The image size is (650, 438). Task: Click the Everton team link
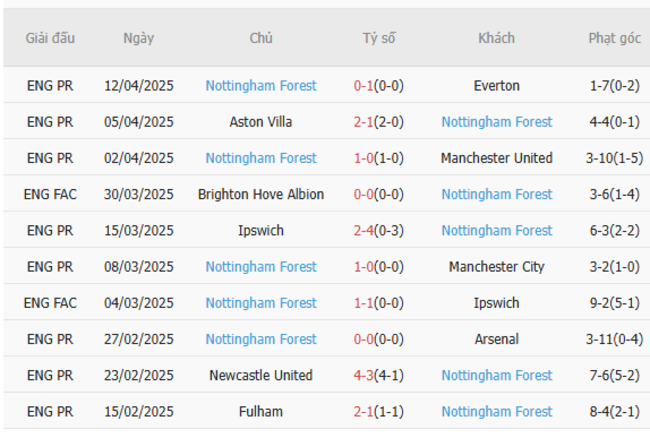pyautogui.click(x=496, y=86)
